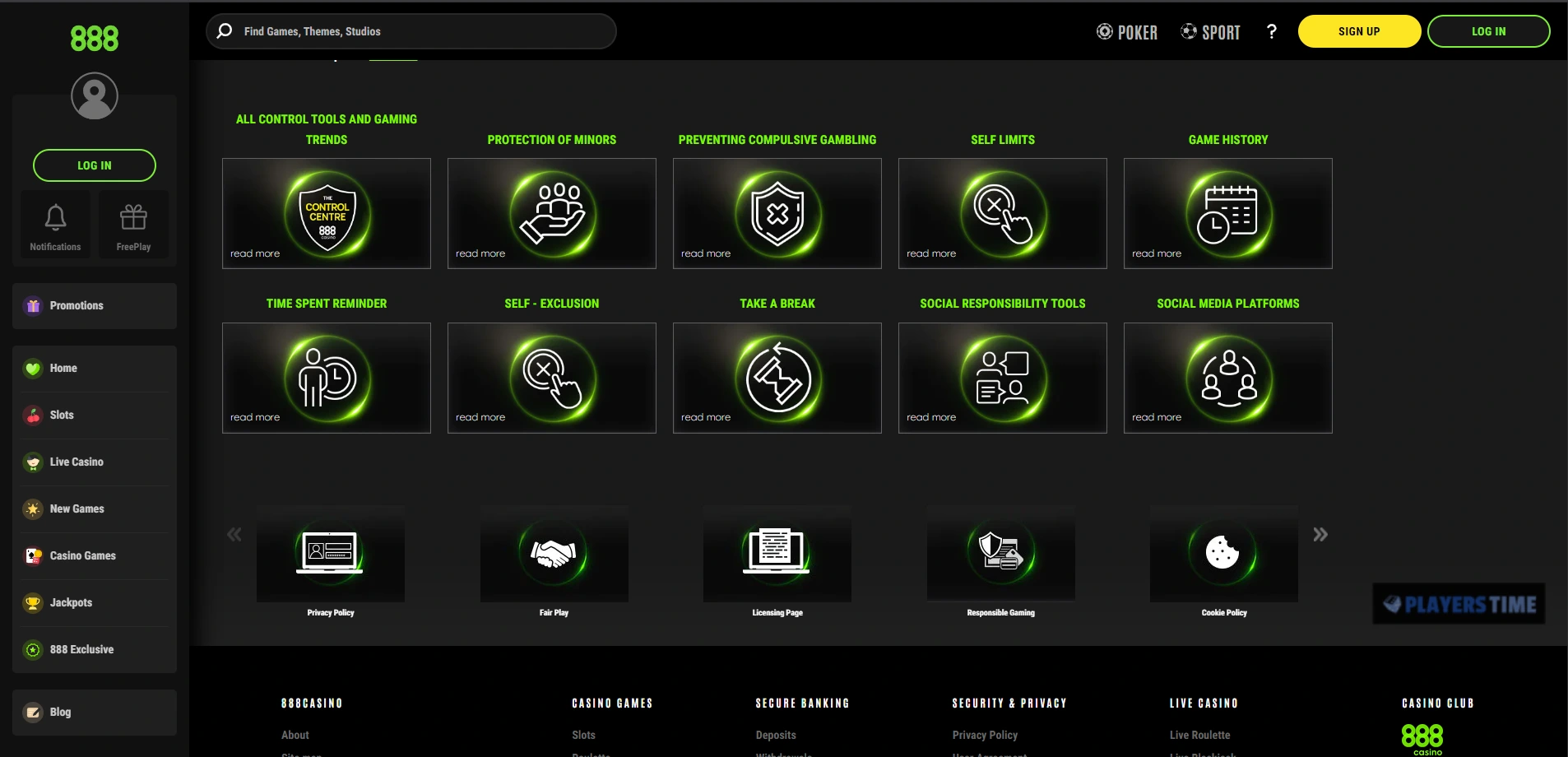
Task: Open Take a Break hourglass card
Action: pyautogui.click(x=777, y=378)
